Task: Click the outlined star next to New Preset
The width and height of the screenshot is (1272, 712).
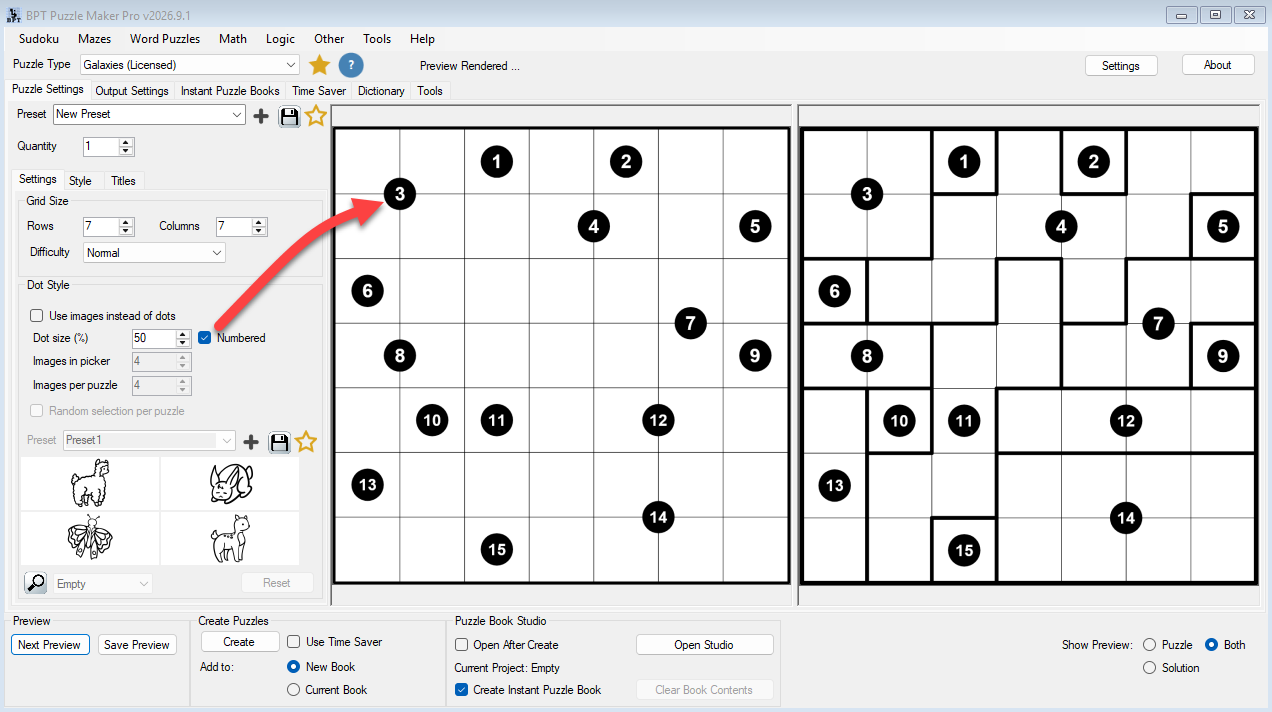Action: (x=316, y=116)
